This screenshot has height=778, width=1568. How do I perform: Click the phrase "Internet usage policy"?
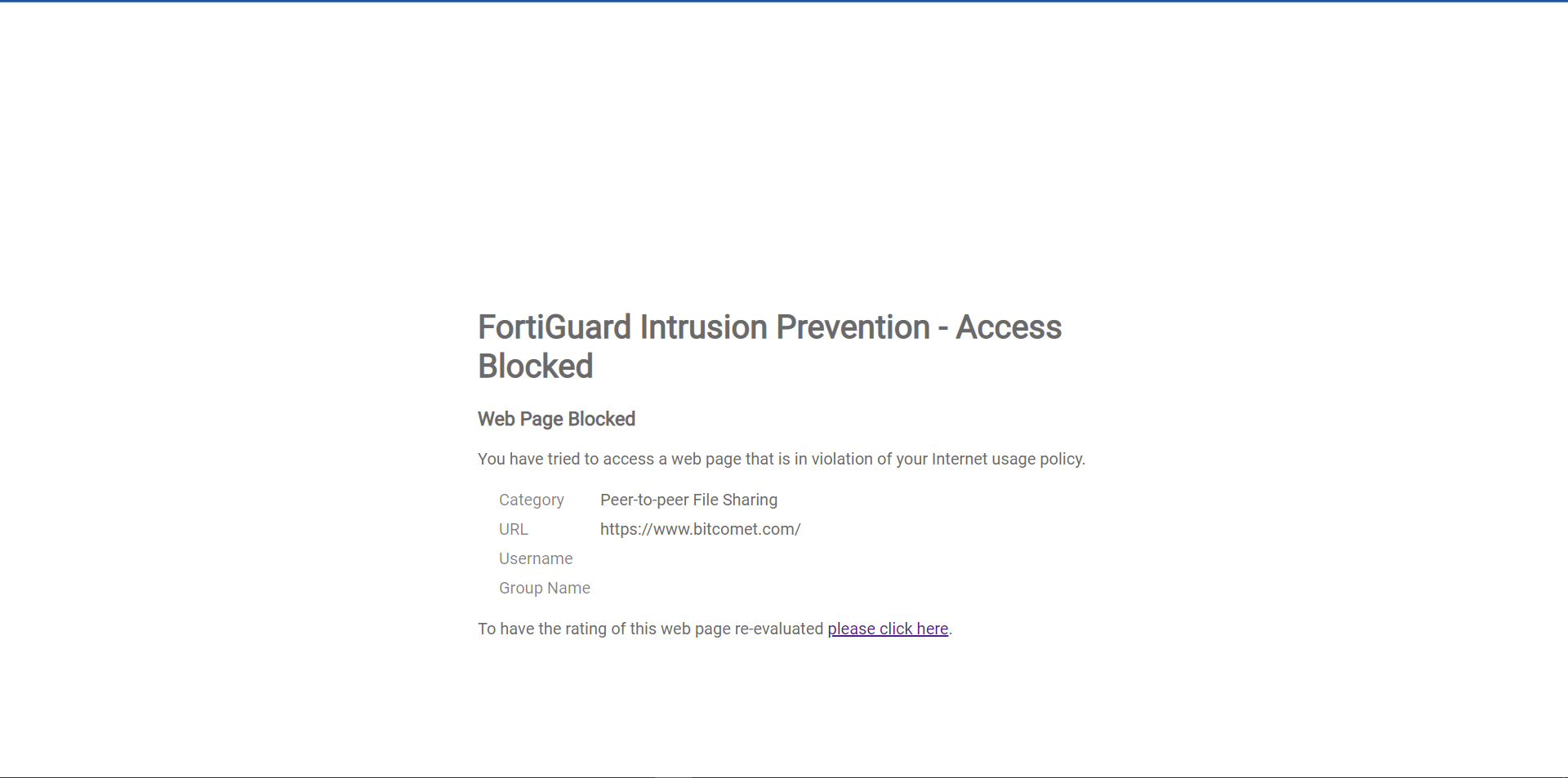1009,459
